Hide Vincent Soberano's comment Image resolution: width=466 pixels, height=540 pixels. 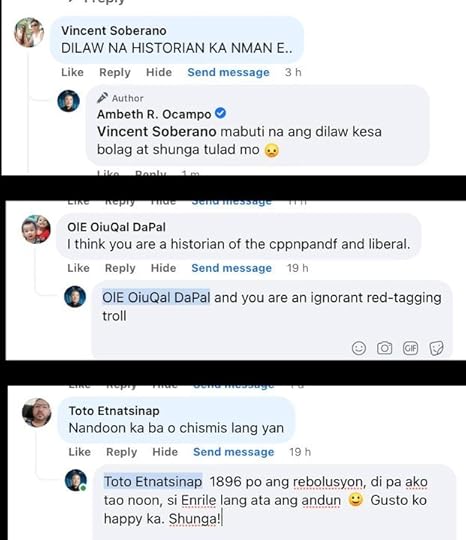coord(159,72)
